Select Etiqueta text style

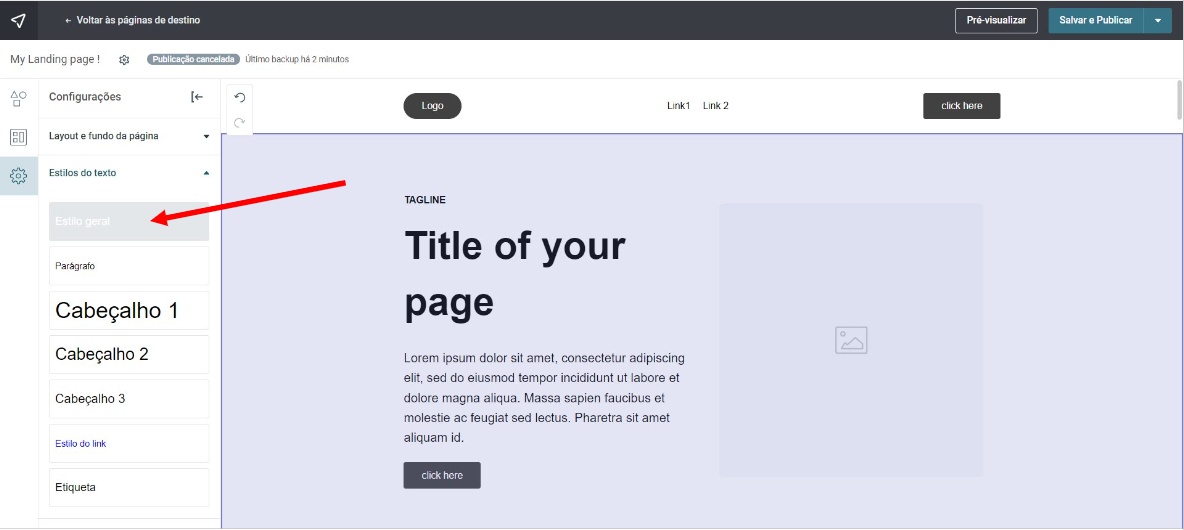[129, 487]
